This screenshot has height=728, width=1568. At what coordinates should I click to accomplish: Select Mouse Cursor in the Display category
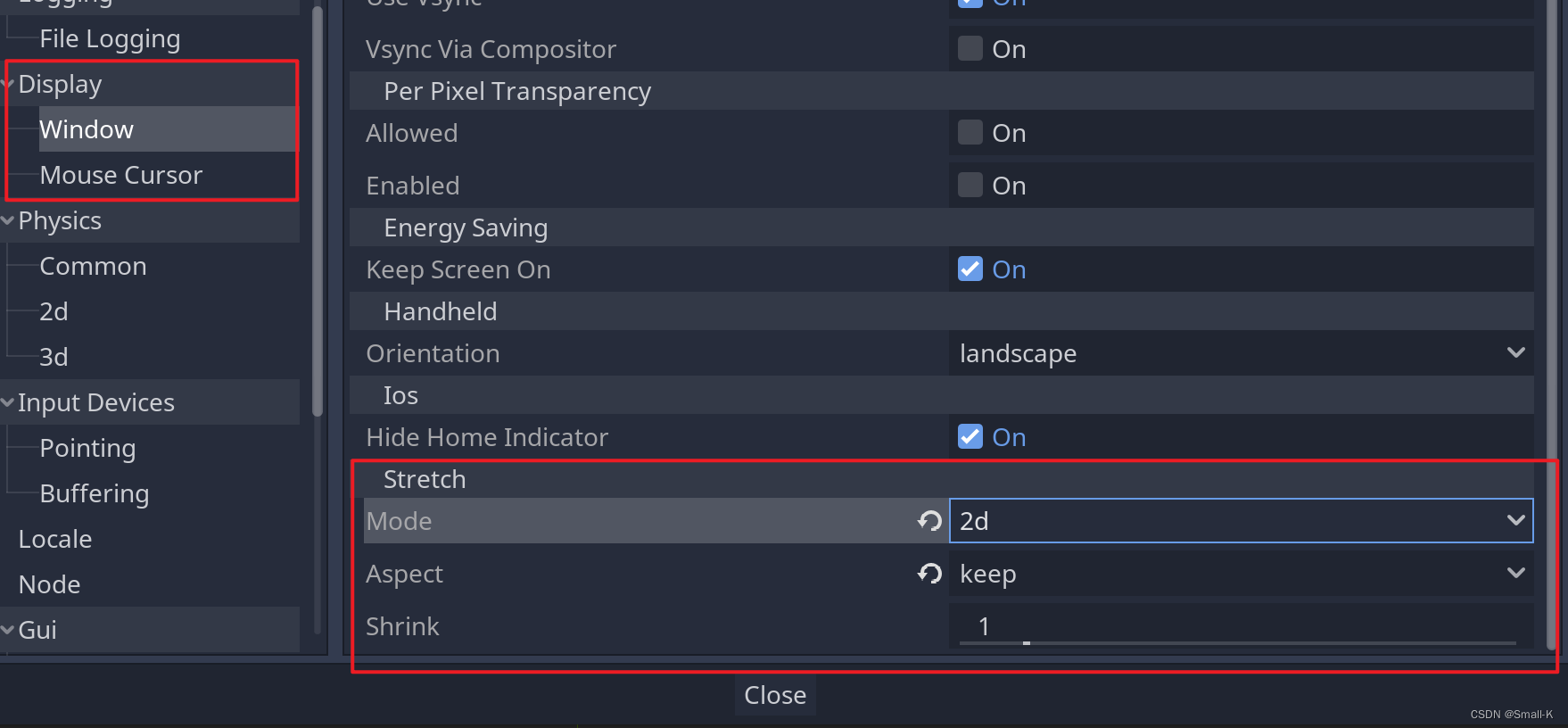121,175
